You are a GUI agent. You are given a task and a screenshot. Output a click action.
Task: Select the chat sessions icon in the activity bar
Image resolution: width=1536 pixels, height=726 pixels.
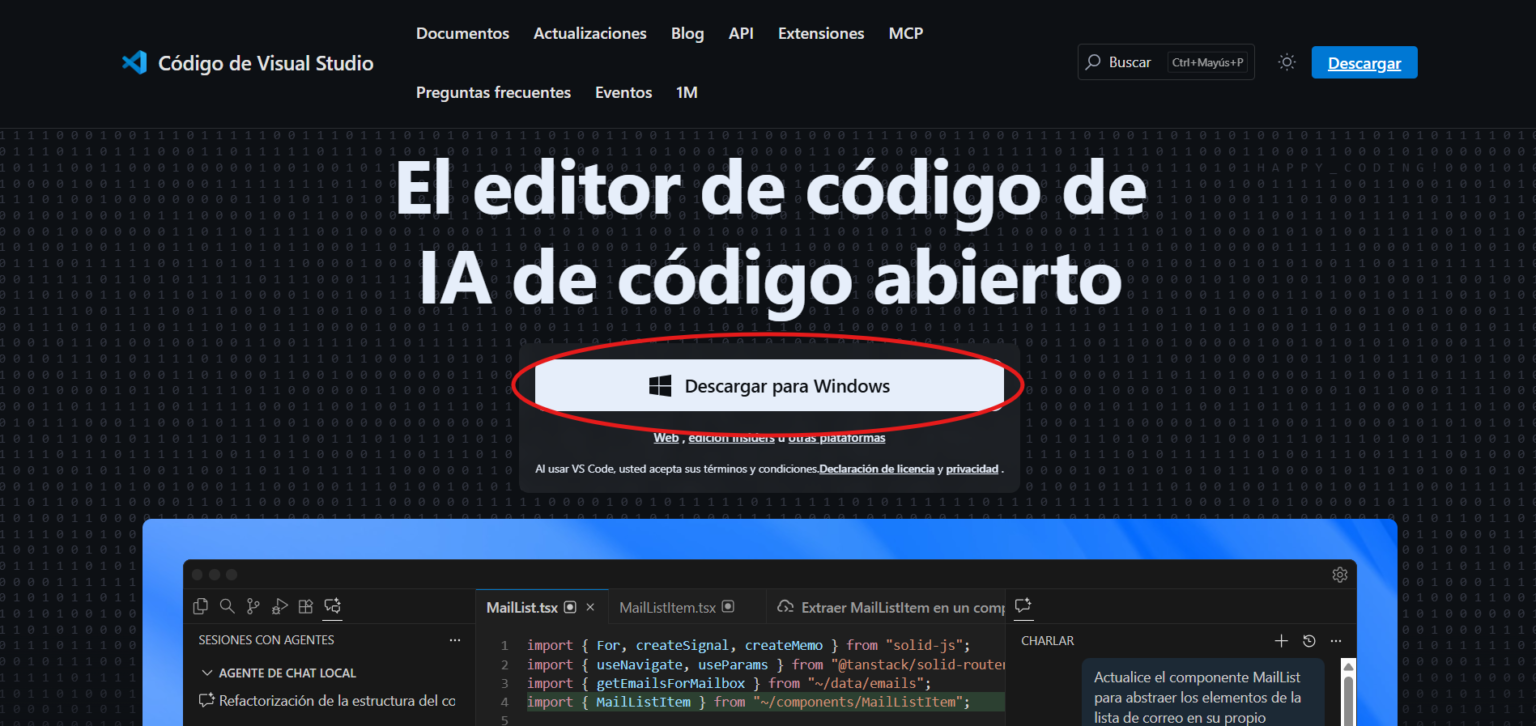[333, 606]
